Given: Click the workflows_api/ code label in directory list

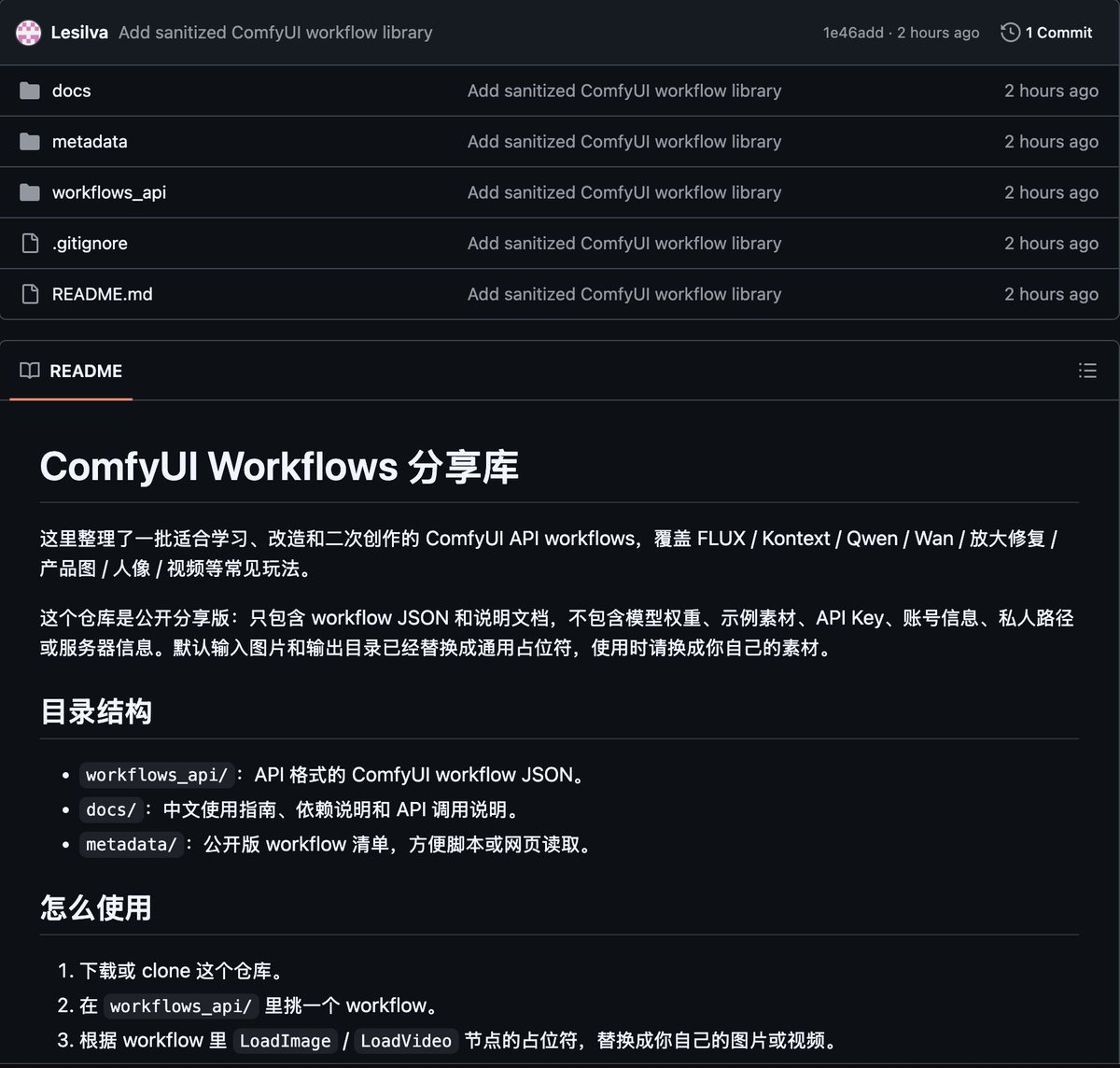Looking at the screenshot, I should pyautogui.click(x=157, y=775).
